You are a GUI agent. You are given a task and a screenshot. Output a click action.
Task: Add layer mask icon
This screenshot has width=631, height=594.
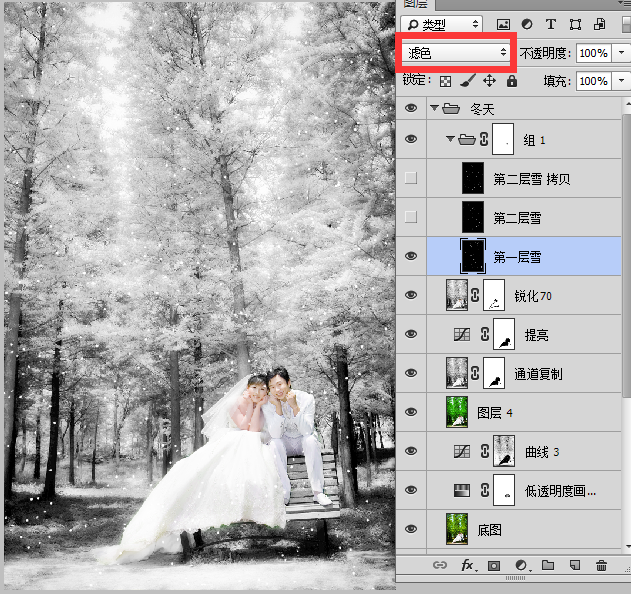[494, 566]
